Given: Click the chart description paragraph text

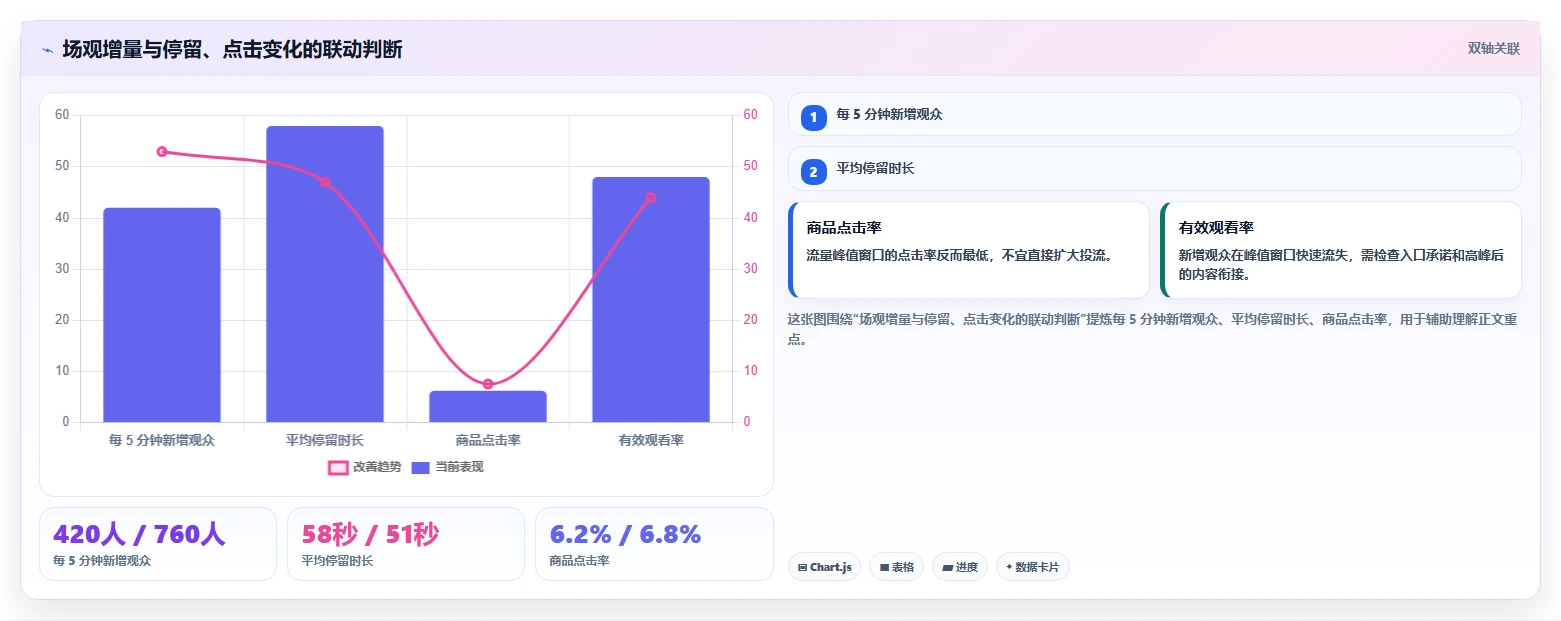Looking at the screenshot, I should (x=1153, y=329).
